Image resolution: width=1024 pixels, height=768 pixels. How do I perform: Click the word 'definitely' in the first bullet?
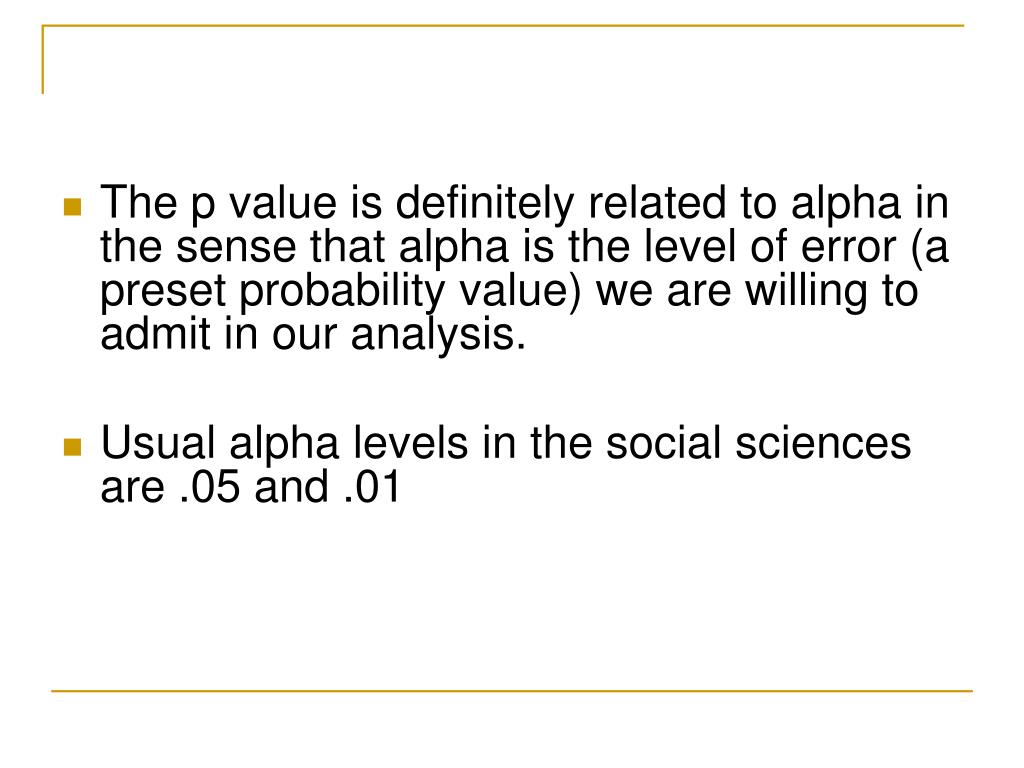tap(485, 204)
